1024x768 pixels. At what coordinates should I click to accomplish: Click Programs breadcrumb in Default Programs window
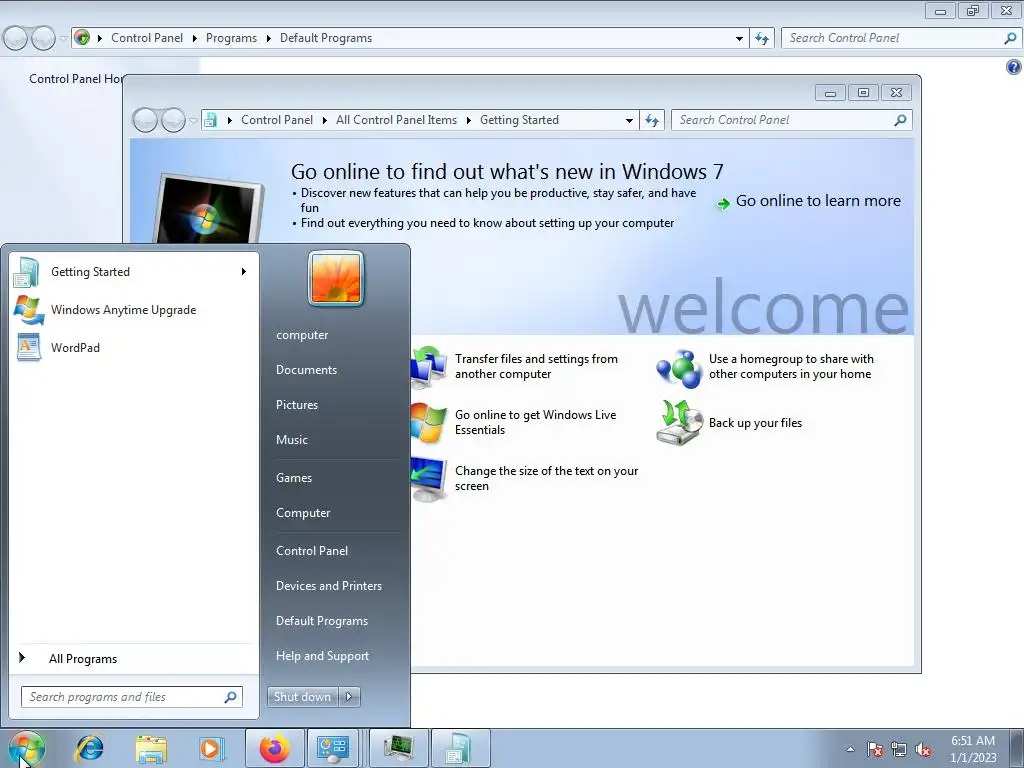pyautogui.click(x=231, y=38)
